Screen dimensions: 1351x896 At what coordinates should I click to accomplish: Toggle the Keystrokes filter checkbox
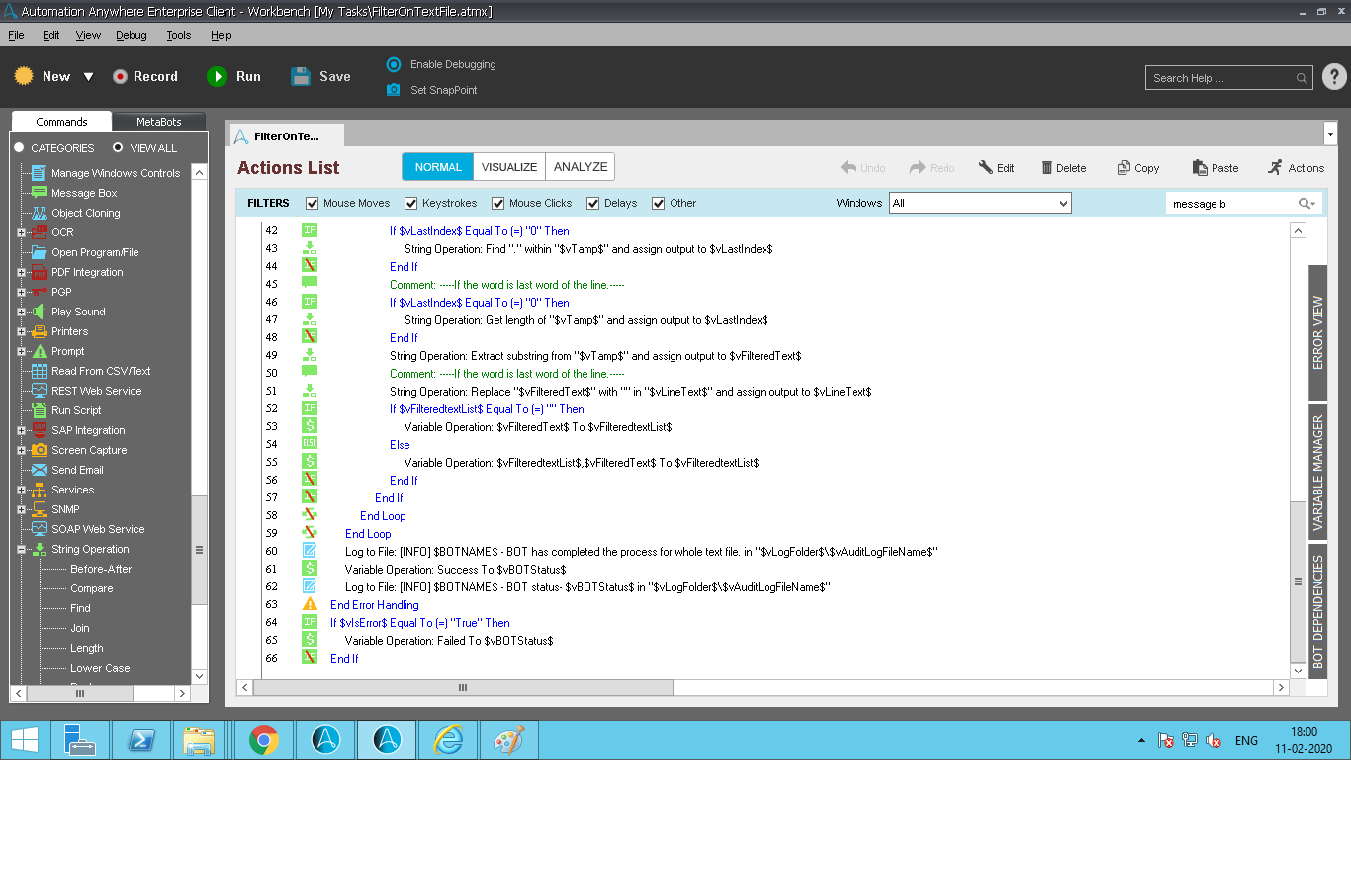(411, 204)
